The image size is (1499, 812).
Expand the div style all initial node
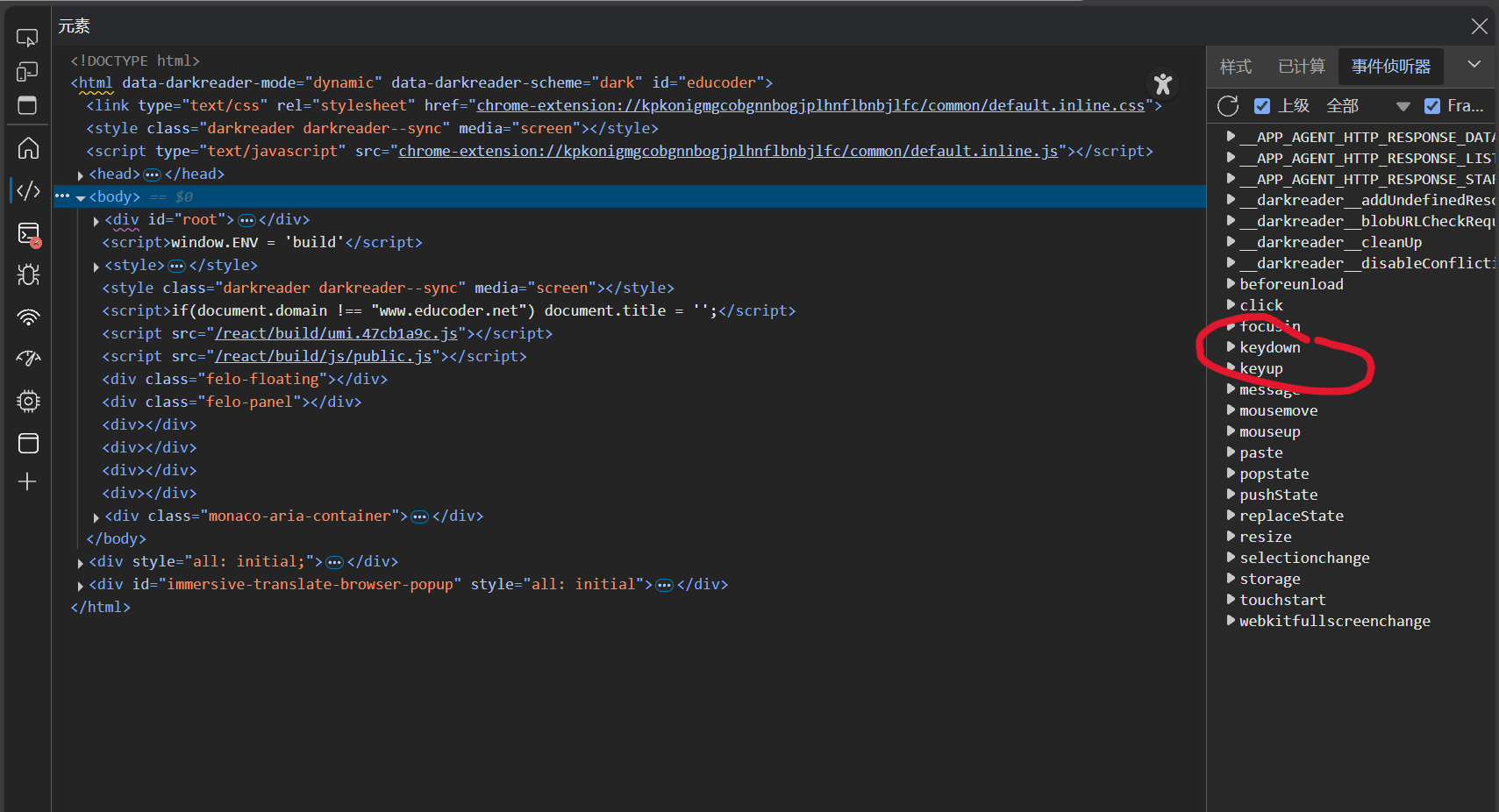[81, 563]
